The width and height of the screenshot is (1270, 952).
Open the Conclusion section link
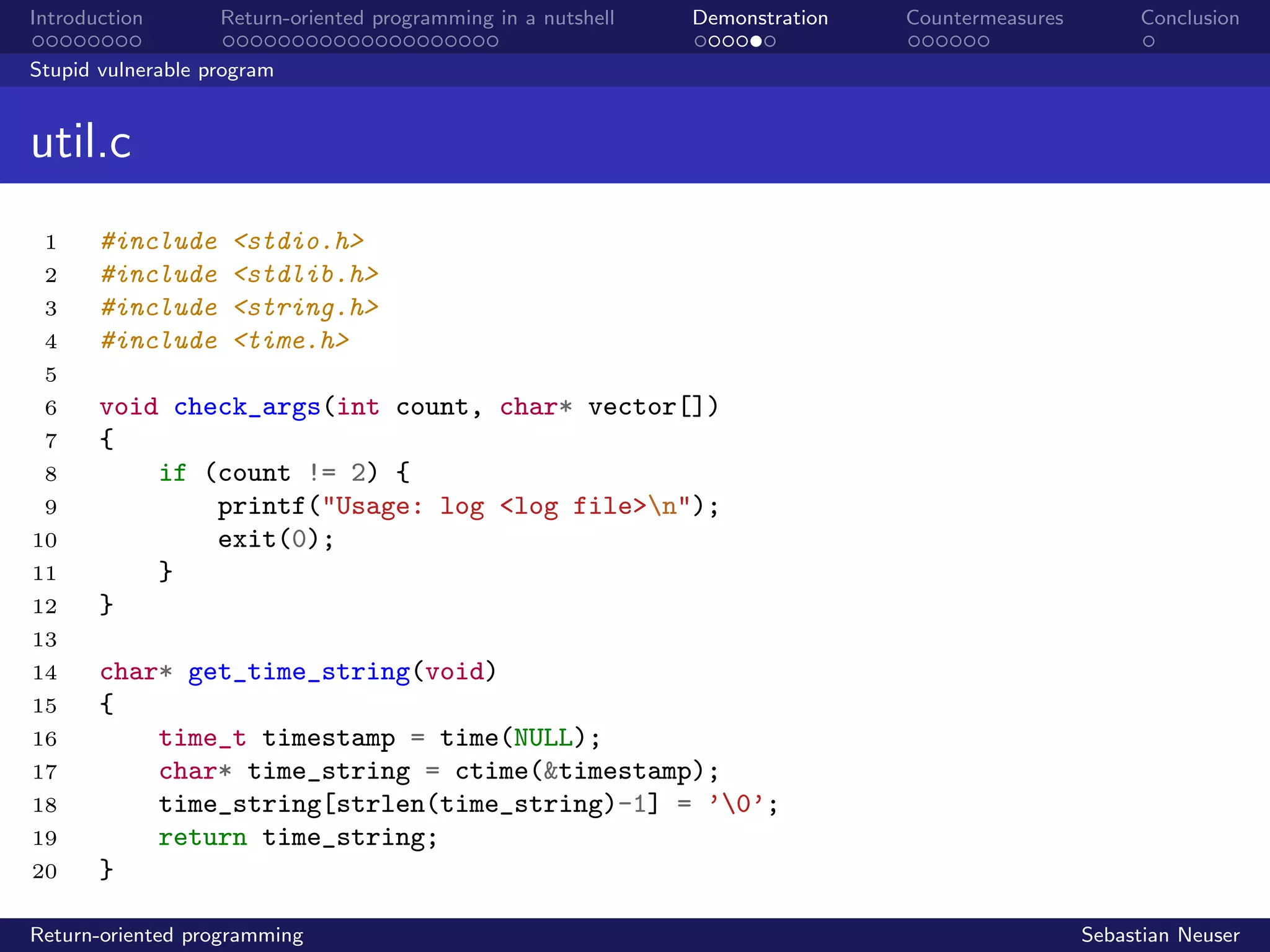coord(1189,18)
